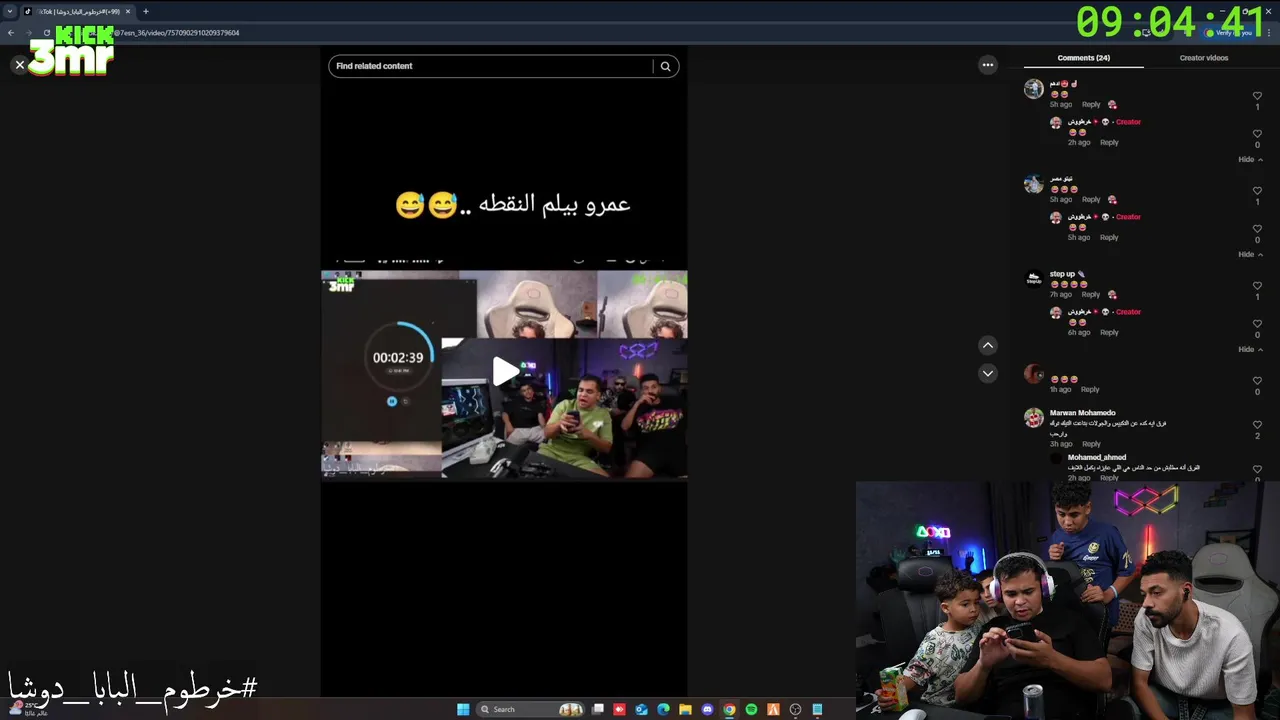Reply to step up comment
This screenshot has width=1280, height=720.
coord(1091,295)
